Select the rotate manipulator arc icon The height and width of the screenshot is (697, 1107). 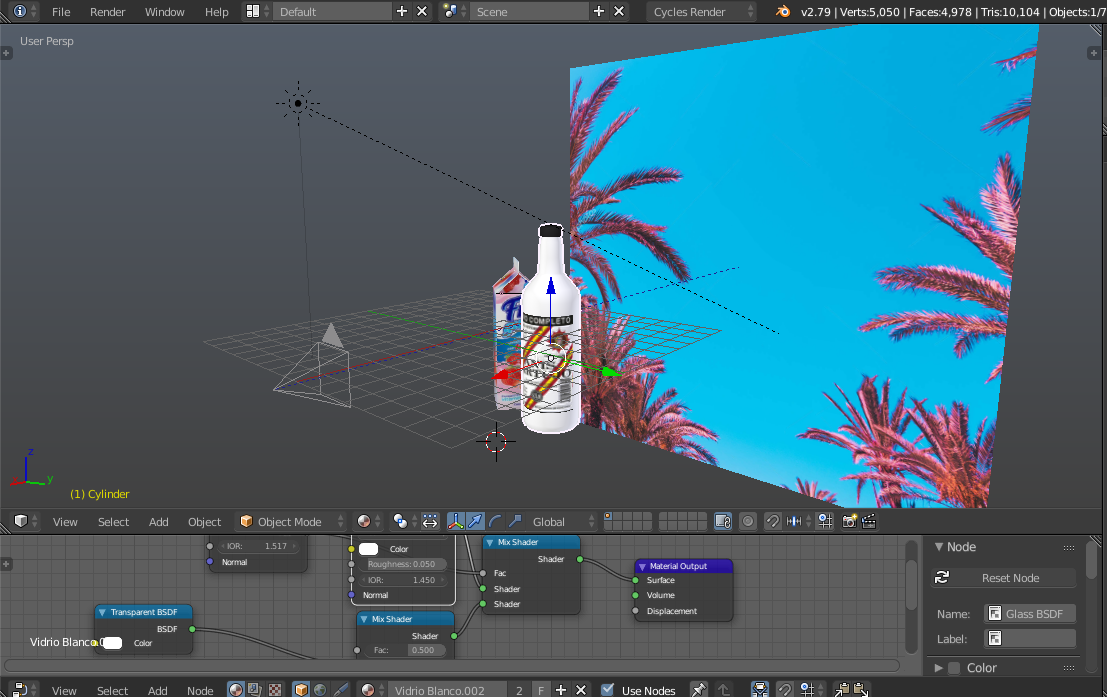[x=495, y=521]
